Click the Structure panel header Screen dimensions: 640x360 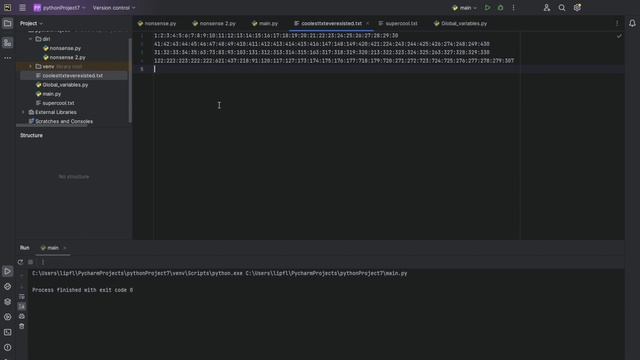tap(31, 136)
